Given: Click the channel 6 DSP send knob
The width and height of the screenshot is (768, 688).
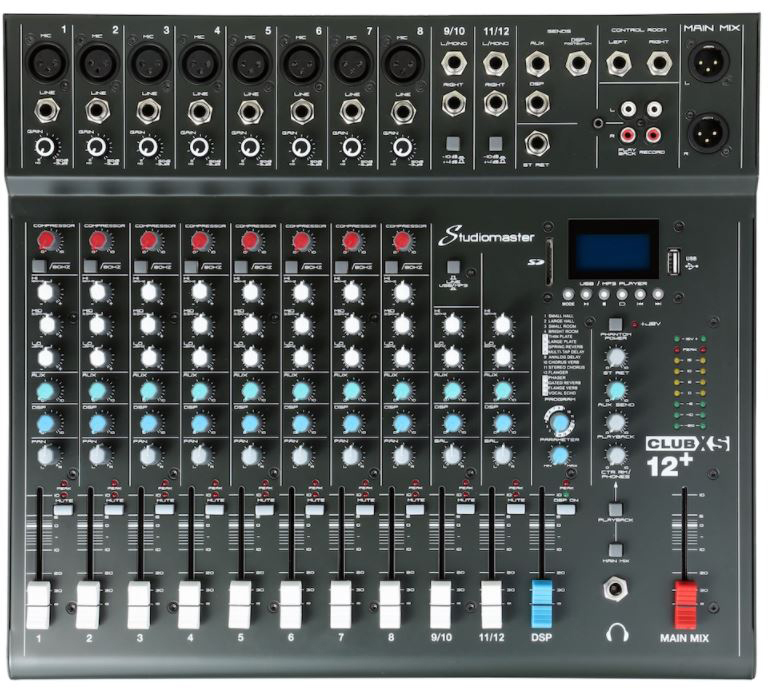Looking at the screenshot, I should (301, 424).
